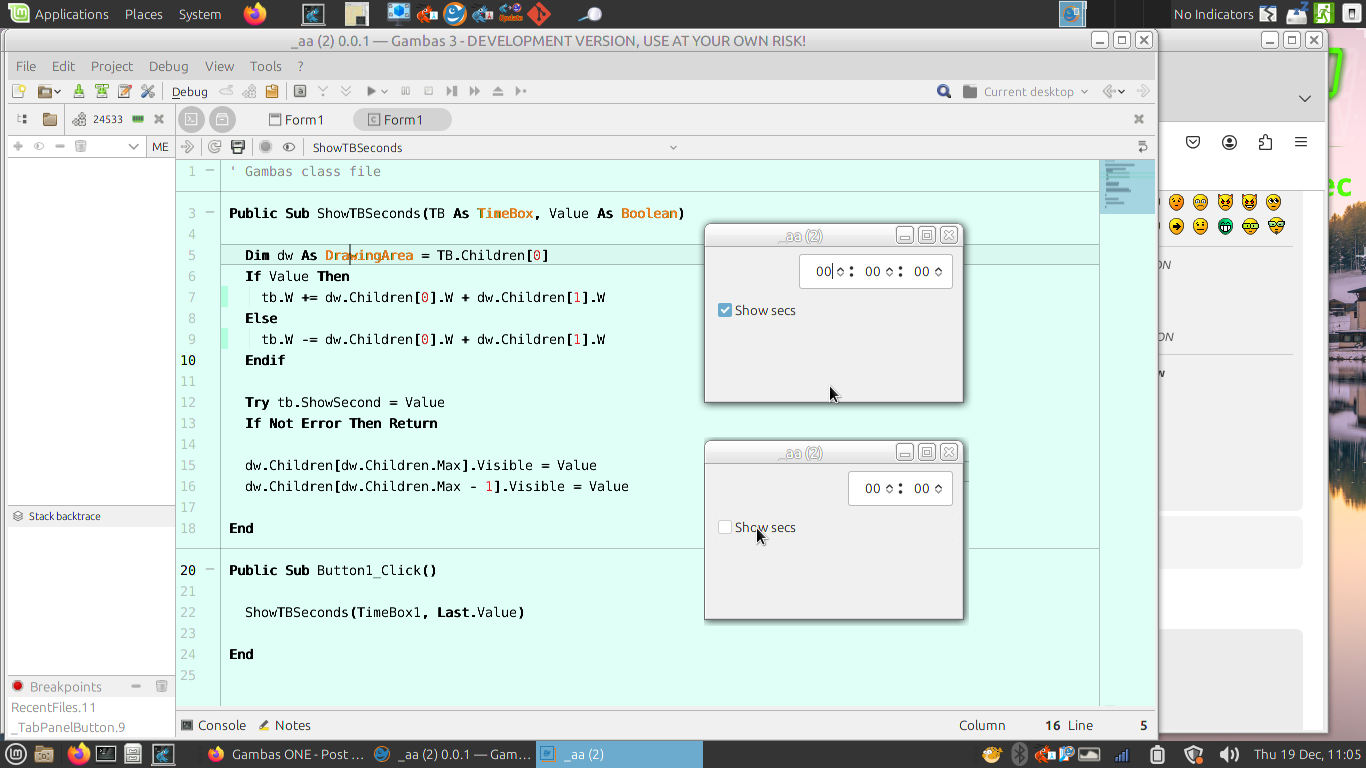This screenshot has width=1366, height=768.
Task: Check the unchecked Show secs checkbox
Action: pos(725,527)
